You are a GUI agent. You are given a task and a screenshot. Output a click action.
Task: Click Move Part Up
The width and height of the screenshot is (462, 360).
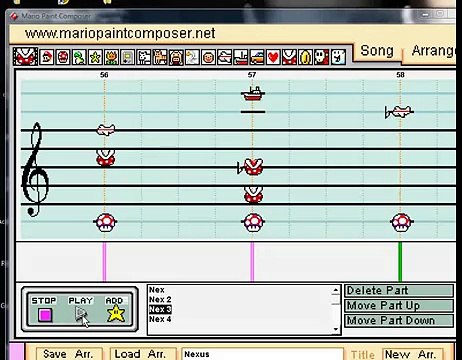click(399, 305)
